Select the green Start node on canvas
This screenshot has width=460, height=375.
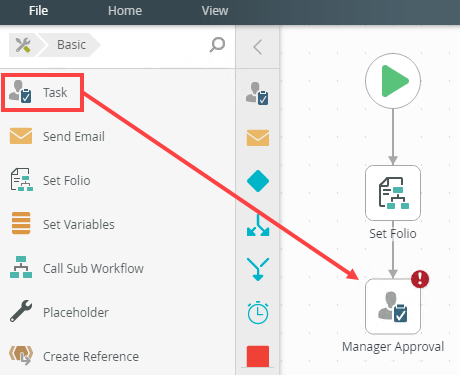tap(393, 81)
